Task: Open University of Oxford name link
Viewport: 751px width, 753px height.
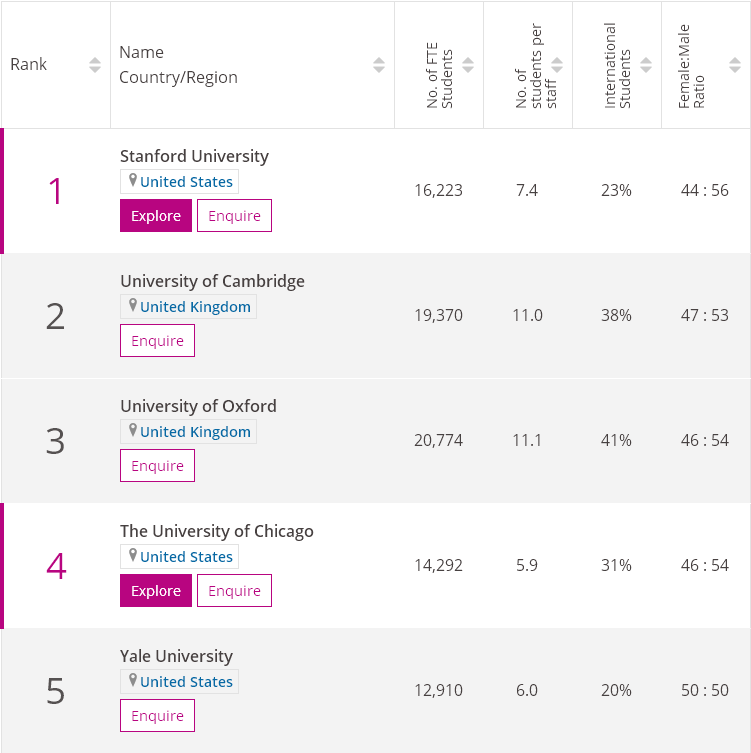Action: 198,406
